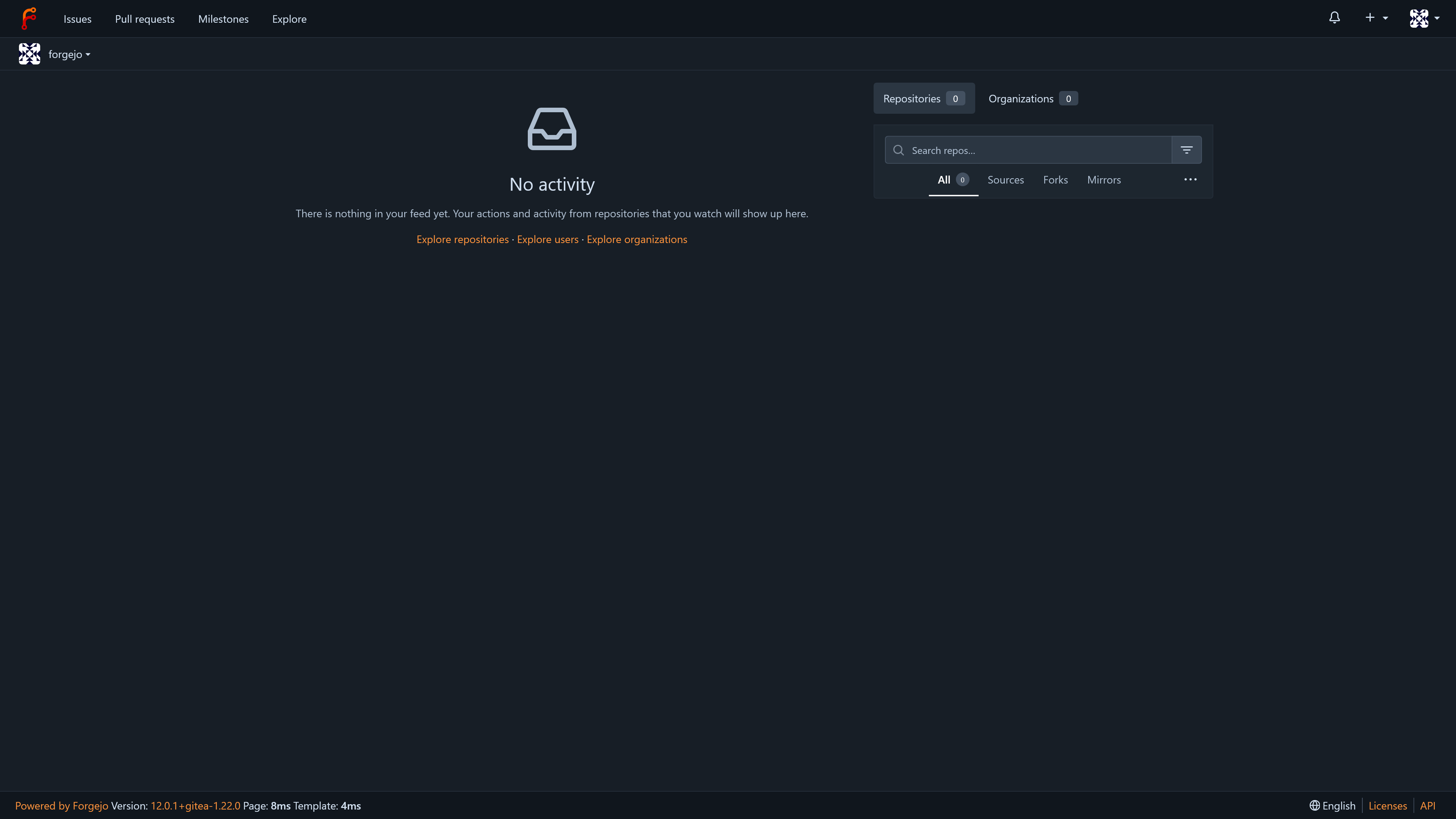
Task: Click the Template: 4ms footer text
Action: 327,805
